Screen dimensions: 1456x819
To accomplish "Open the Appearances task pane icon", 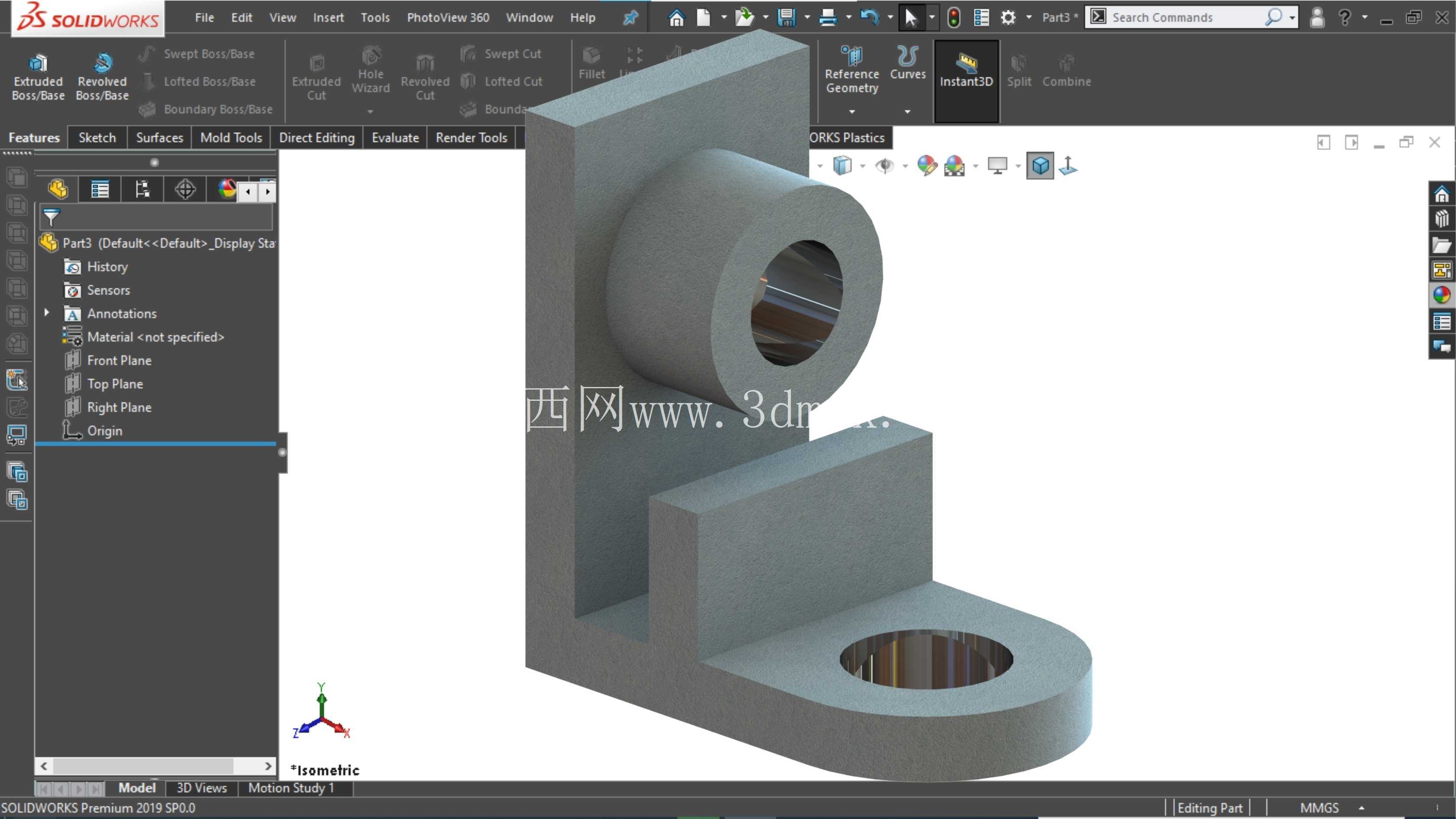I will [x=1441, y=295].
